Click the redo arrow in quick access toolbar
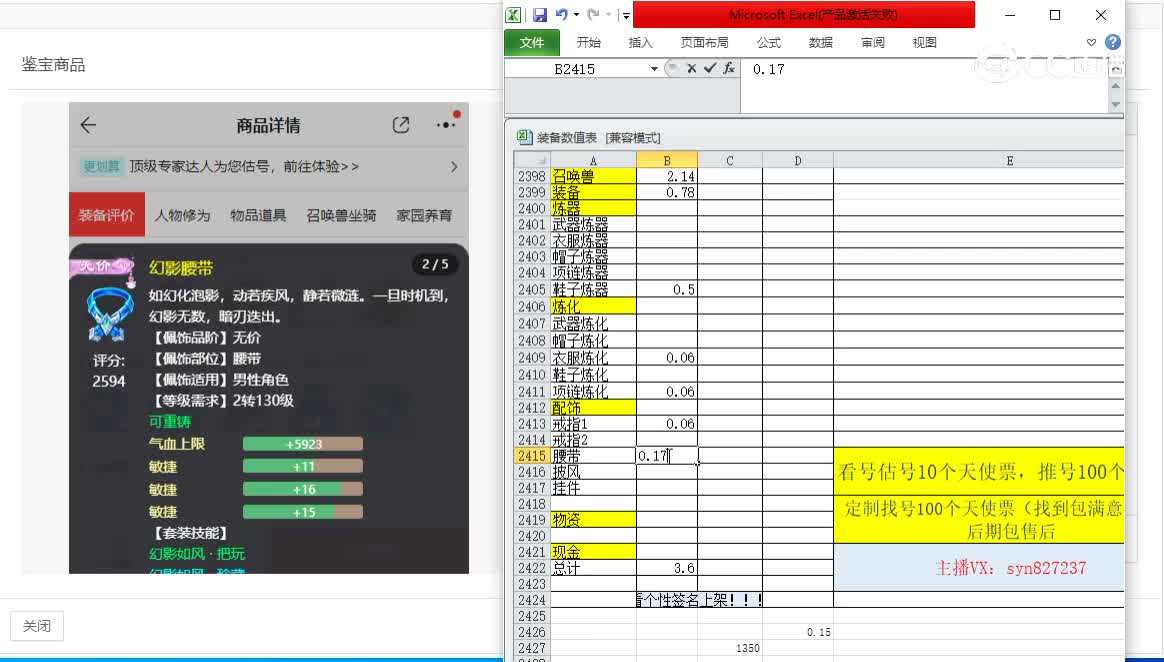 (593, 15)
